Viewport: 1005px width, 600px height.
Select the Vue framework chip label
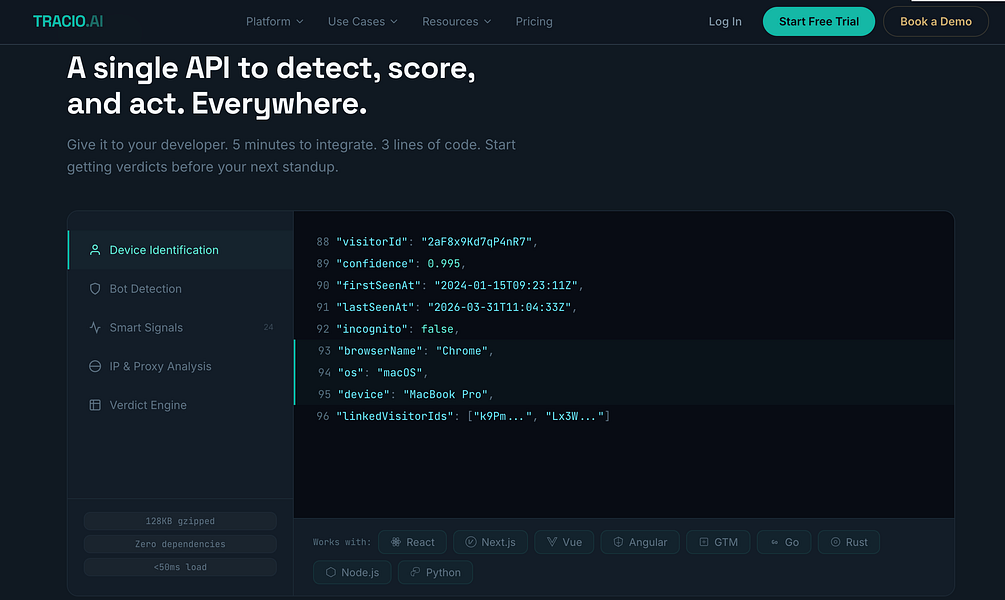[x=572, y=542]
